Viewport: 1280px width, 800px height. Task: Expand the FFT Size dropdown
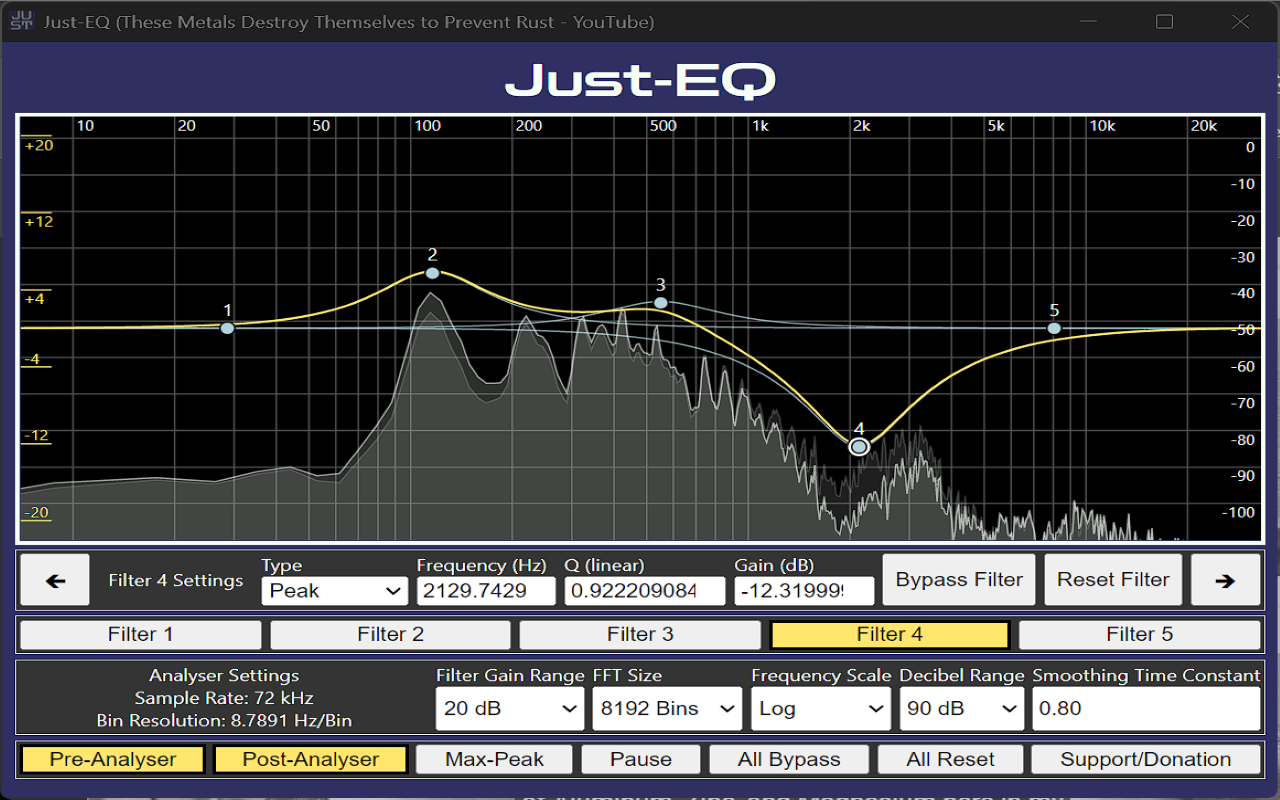pos(667,708)
